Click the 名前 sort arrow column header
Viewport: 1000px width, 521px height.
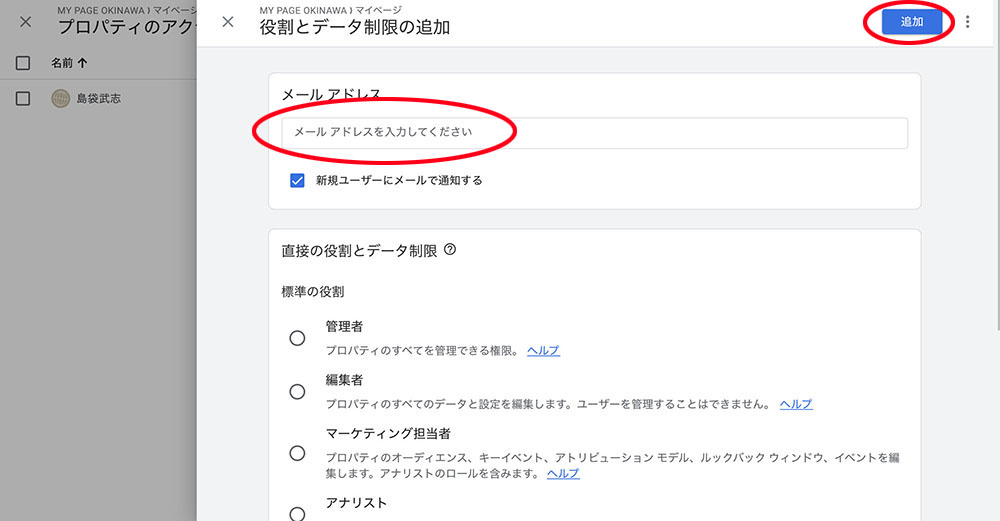coord(69,63)
